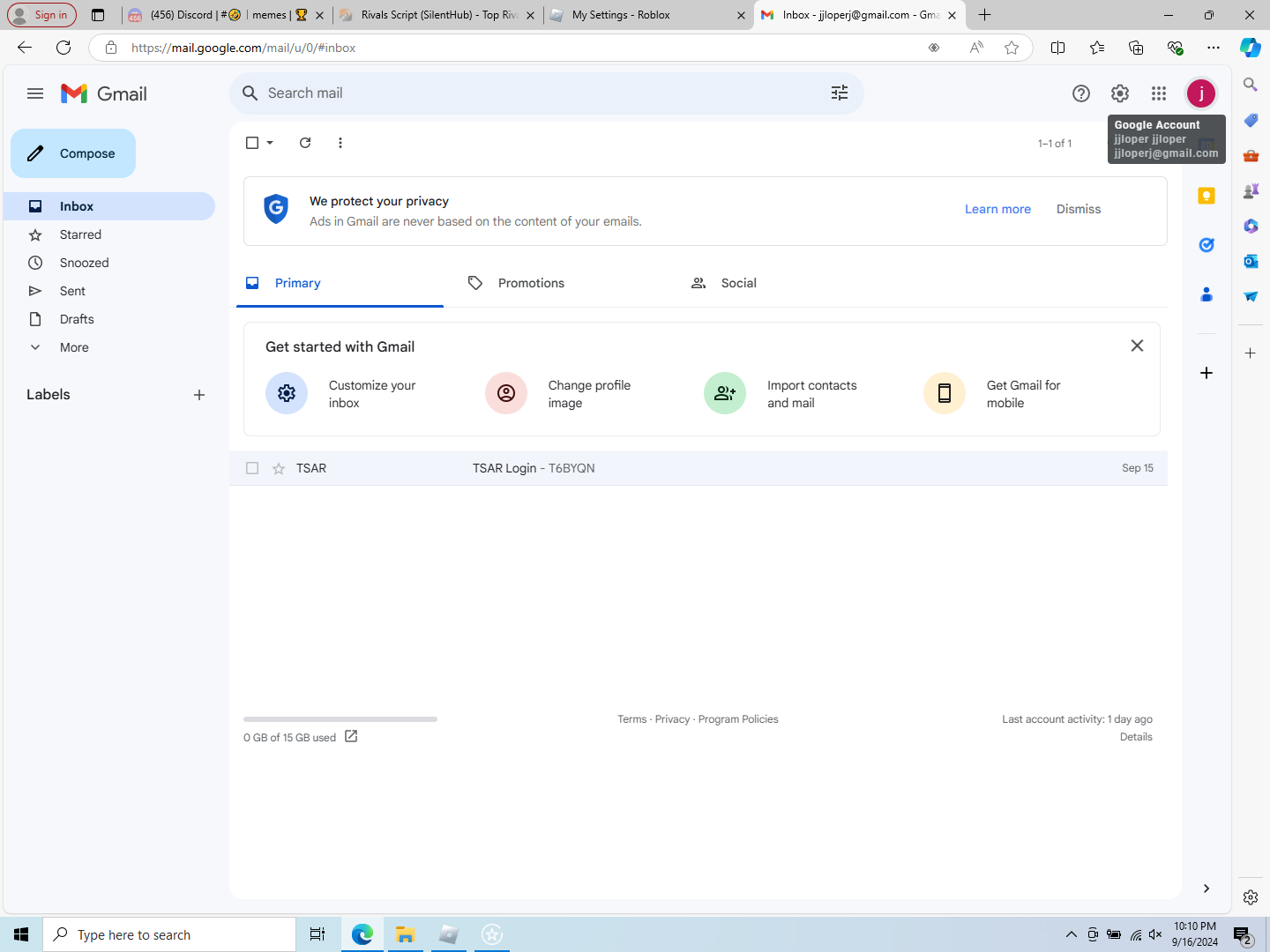Open the Google Account avatar
This screenshot has width=1270, height=952.
1201,93
